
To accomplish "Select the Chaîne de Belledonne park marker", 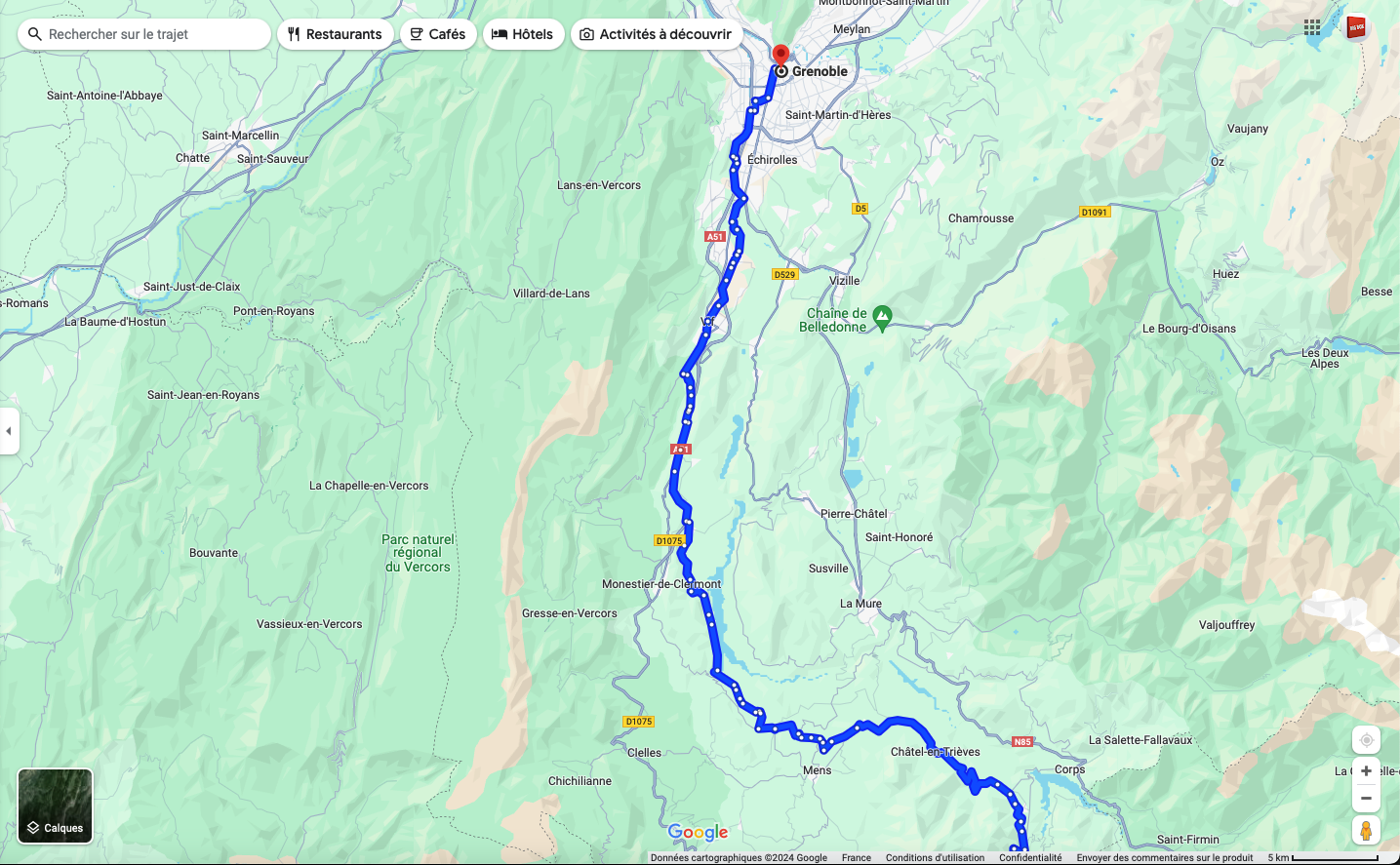I will pos(882,316).
